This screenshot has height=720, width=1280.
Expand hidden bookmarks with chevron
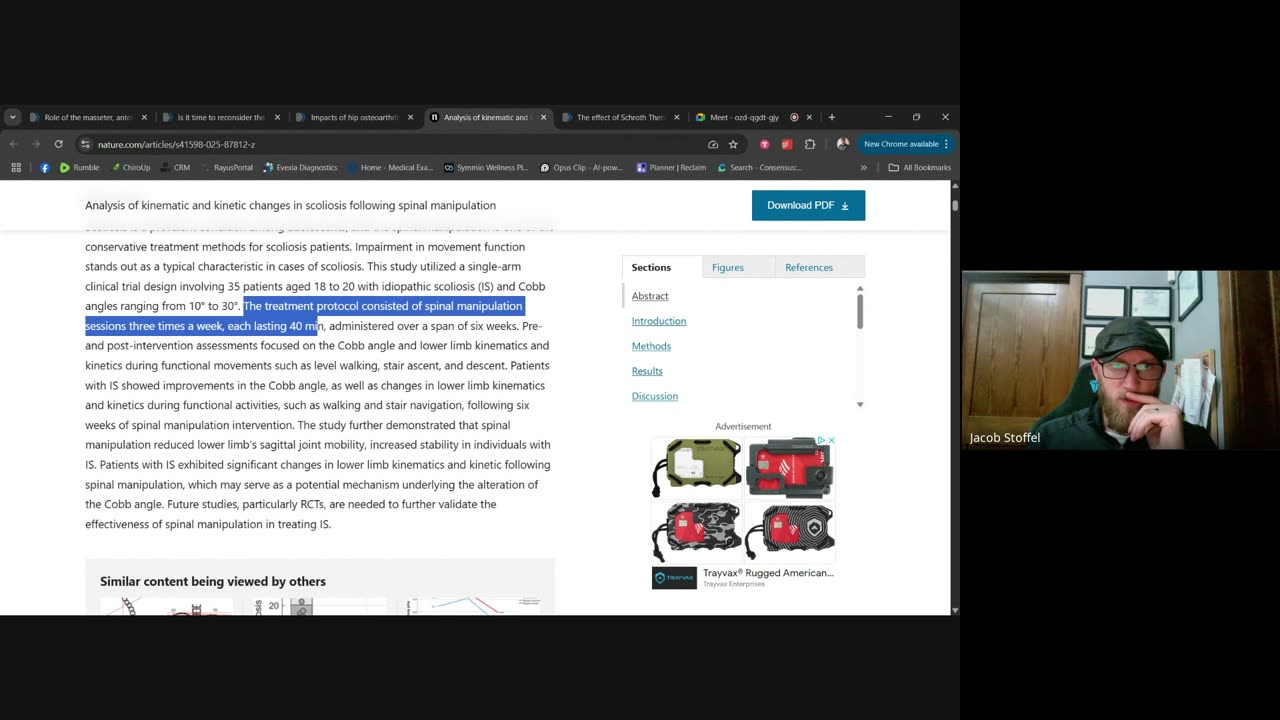(864, 167)
